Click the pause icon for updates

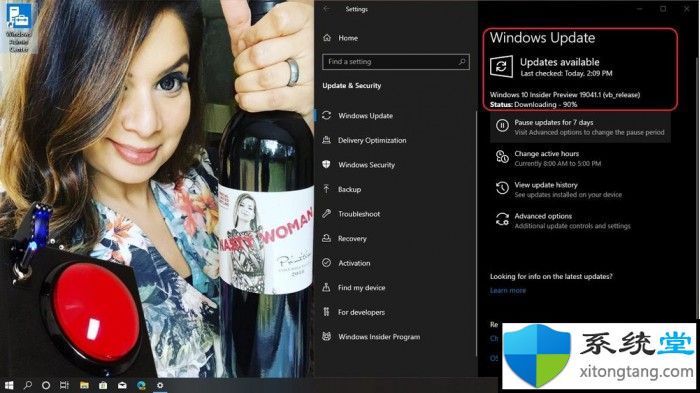point(502,126)
